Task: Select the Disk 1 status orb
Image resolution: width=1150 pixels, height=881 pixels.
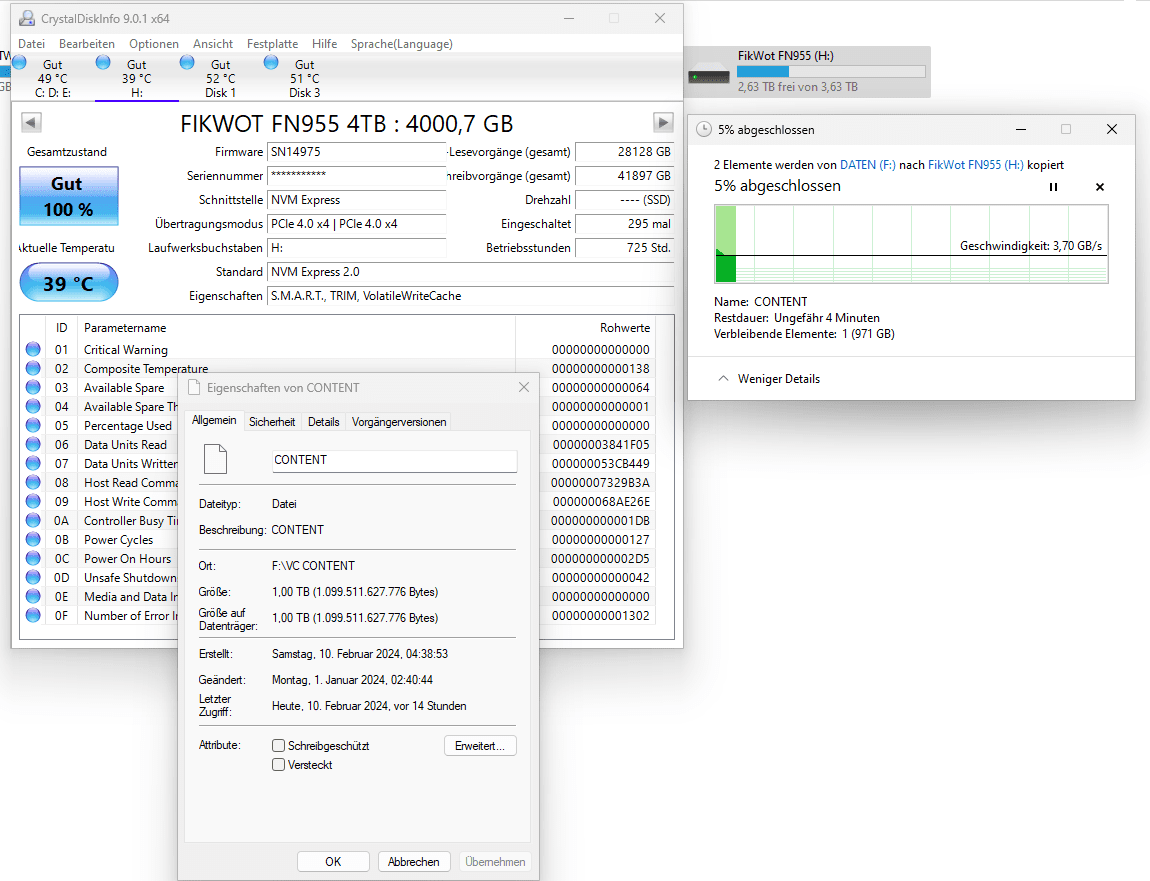Action: point(187,62)
